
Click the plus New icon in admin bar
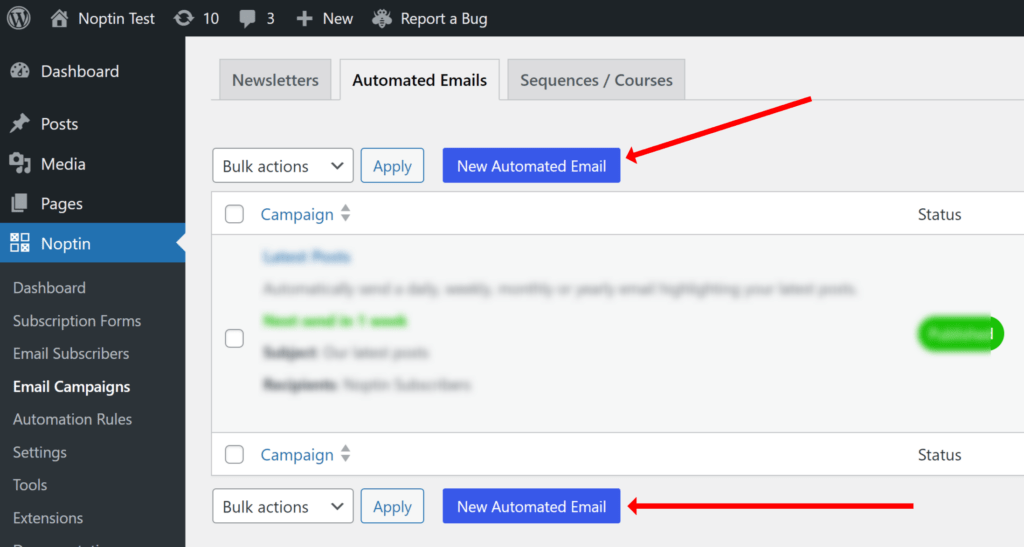coord(305,18)
